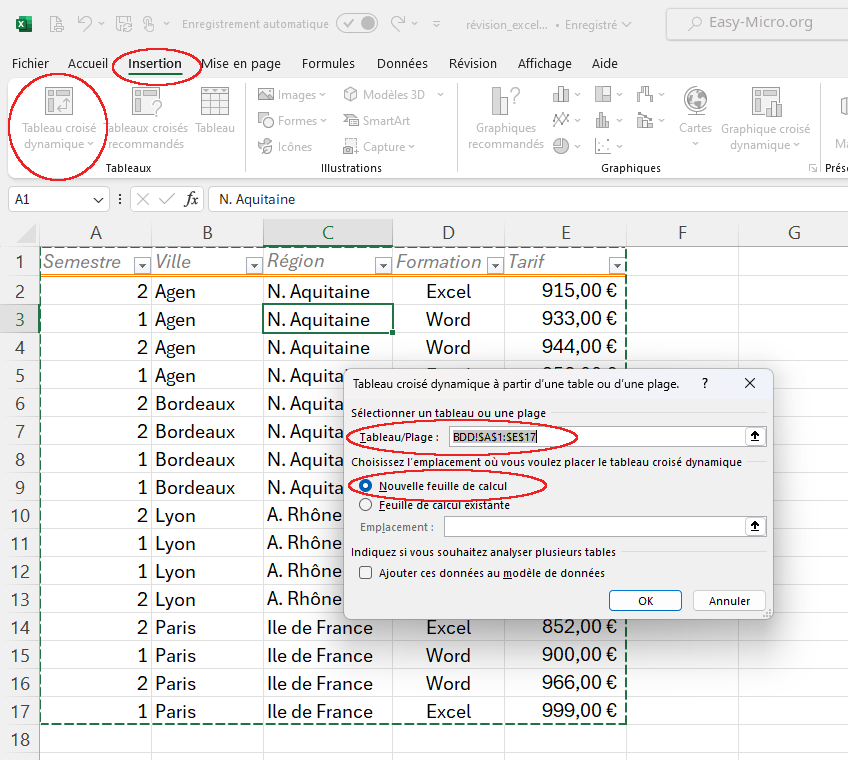The image size is (848, 760).
Task: Open the Accueil tab
Action: (x=88, y=63)
